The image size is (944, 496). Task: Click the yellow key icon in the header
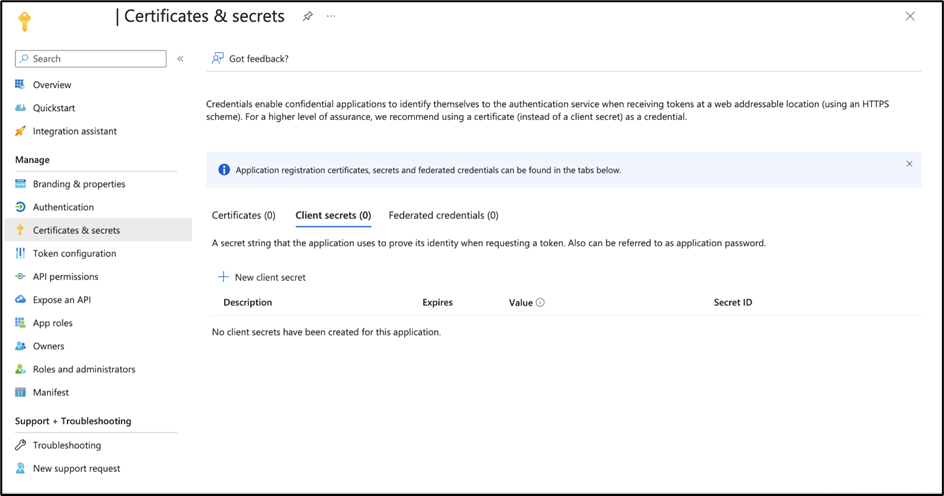[24, 21]
